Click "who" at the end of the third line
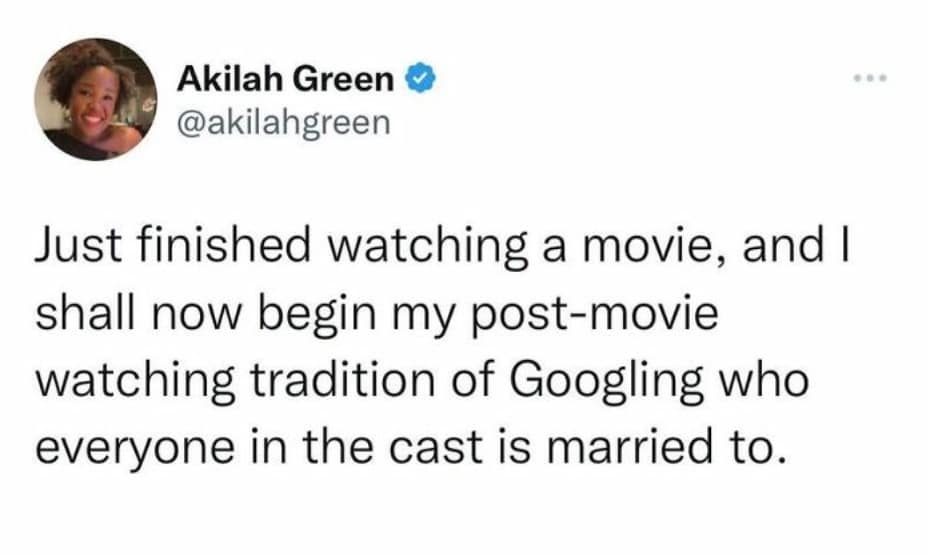 pos(767,382)
